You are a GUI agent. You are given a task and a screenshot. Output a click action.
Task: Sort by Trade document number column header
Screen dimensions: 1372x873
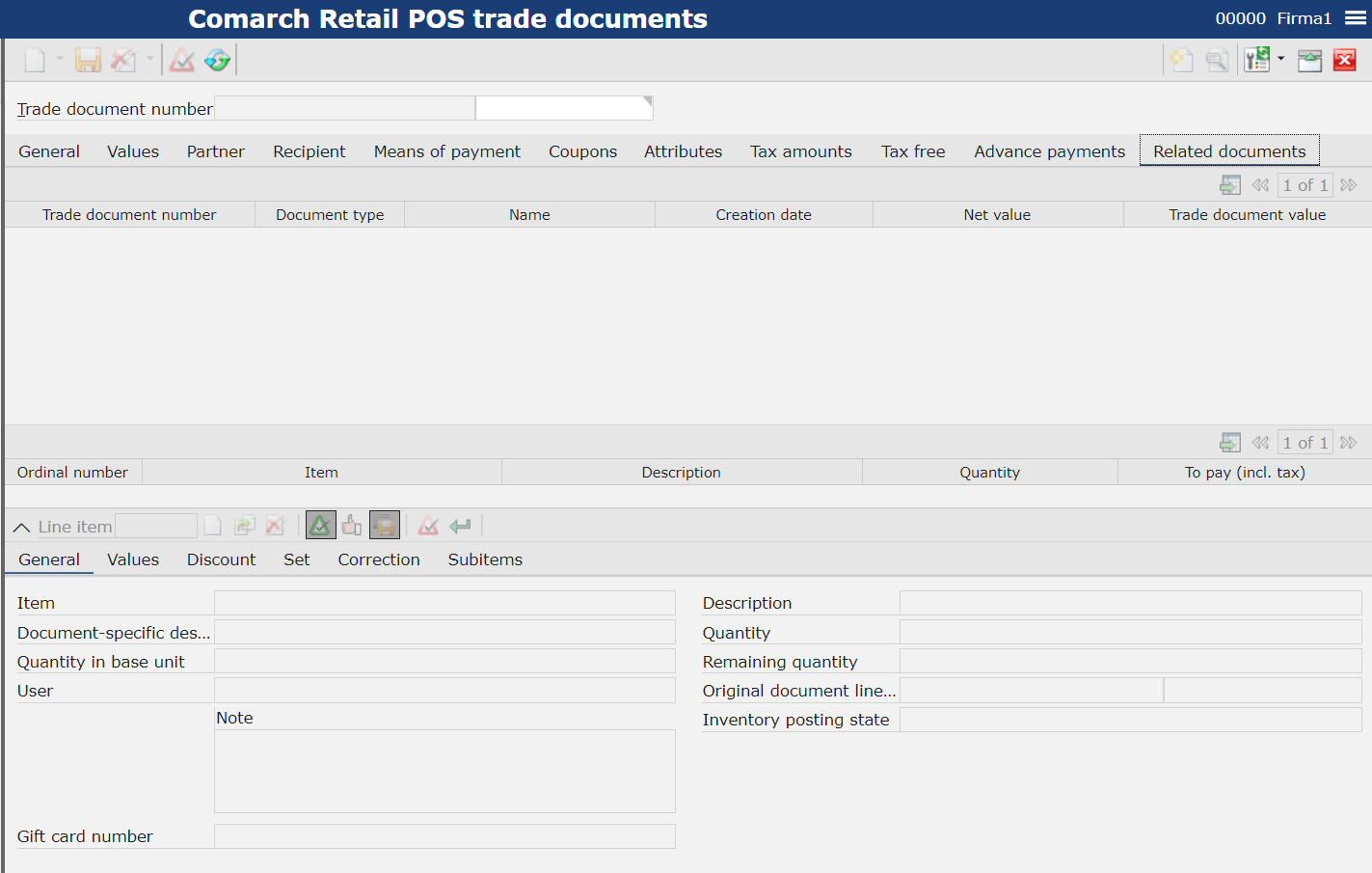[x=129, y=214]
